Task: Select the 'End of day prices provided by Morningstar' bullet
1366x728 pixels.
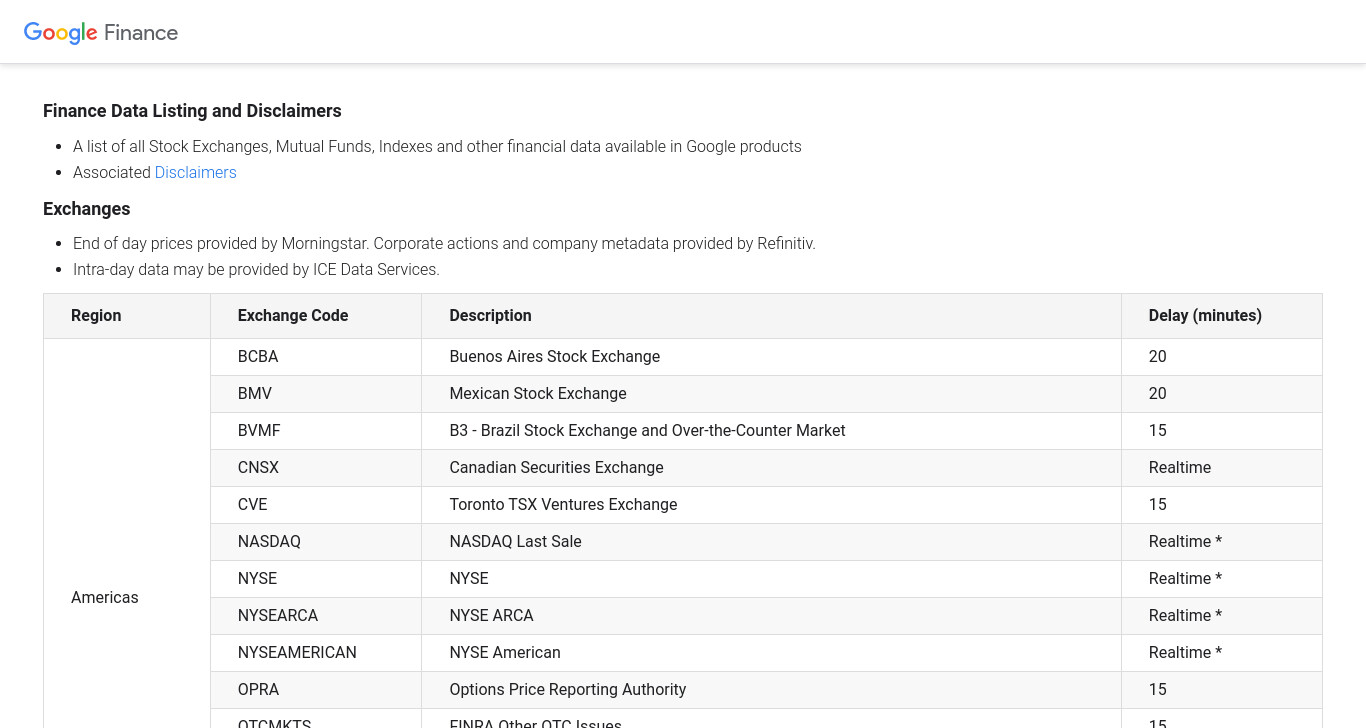Action: (444, 244)
